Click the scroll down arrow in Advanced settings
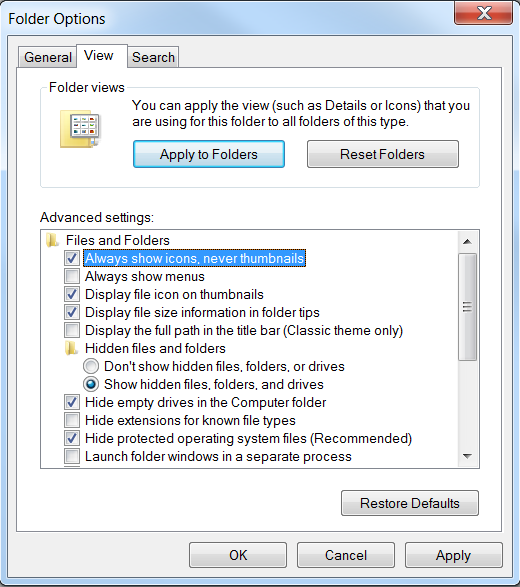 (467, 456)
